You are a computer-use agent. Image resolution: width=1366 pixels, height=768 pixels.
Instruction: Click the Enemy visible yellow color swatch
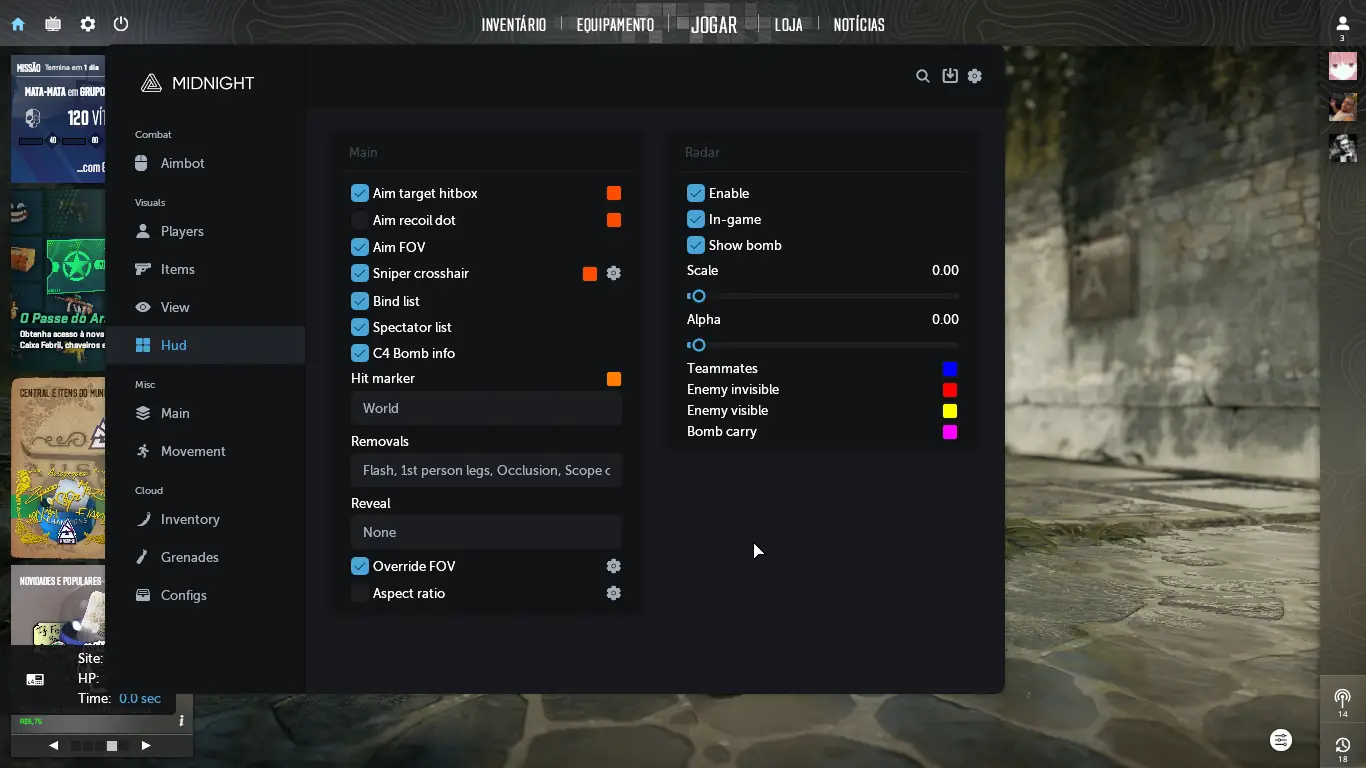(x=950, y=411)
